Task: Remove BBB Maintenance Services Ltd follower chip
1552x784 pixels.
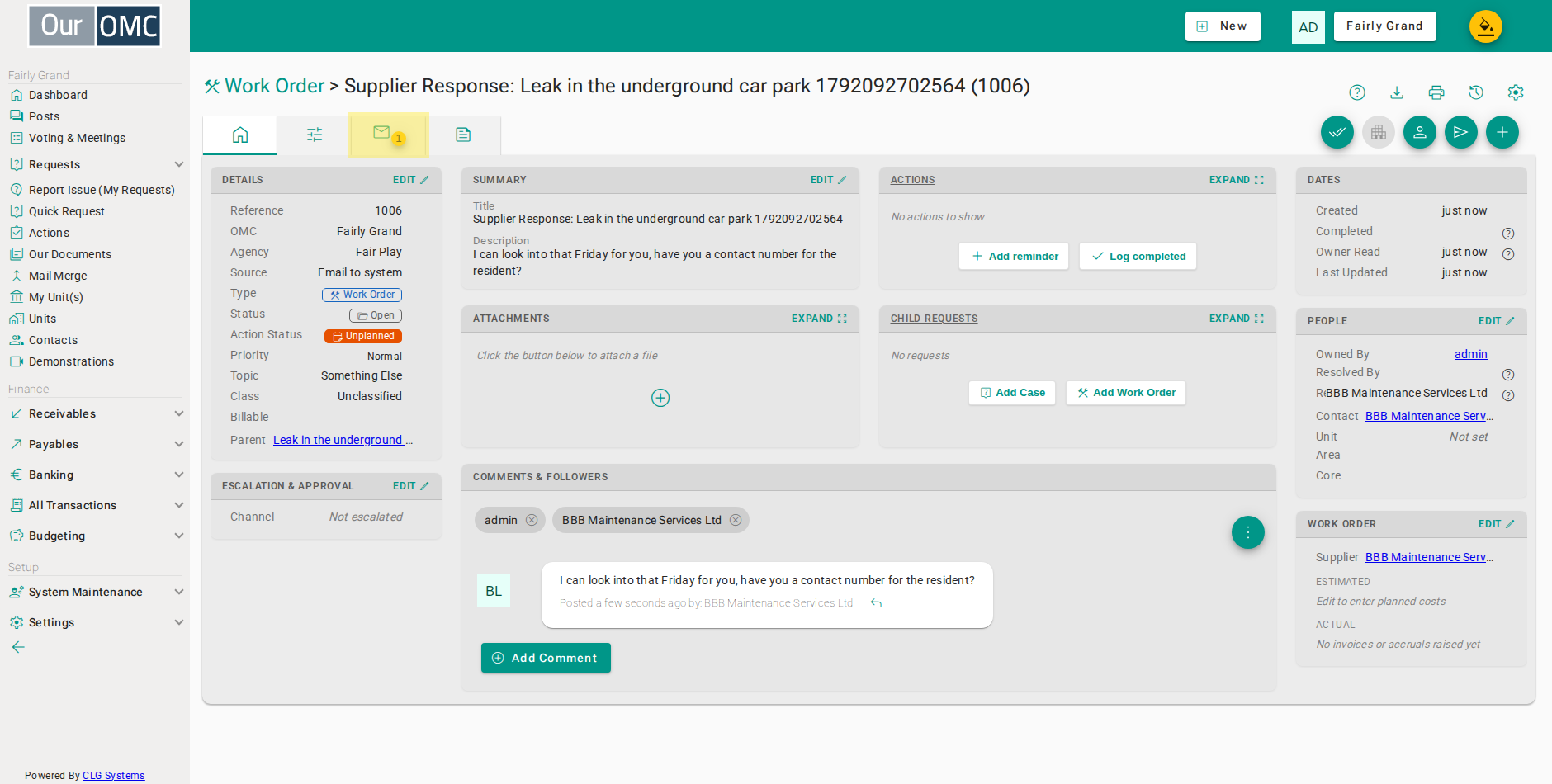Action: 736,520
